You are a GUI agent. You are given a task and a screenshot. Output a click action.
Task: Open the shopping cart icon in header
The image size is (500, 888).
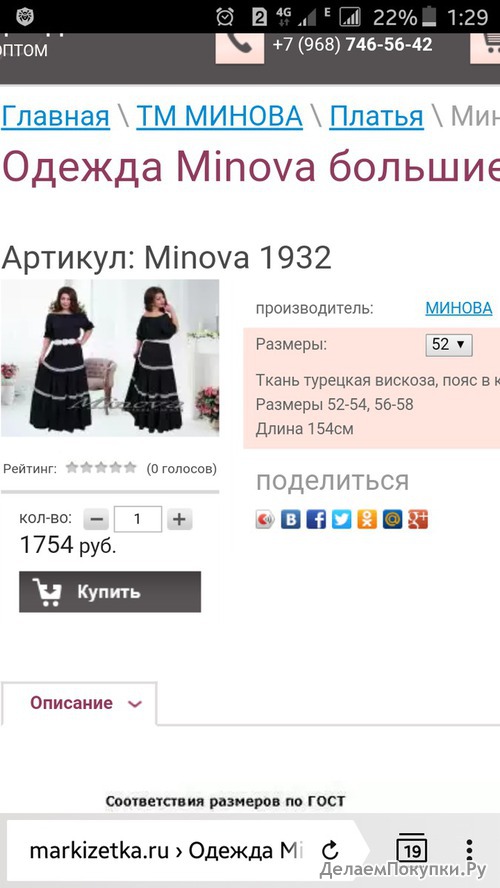485,46
